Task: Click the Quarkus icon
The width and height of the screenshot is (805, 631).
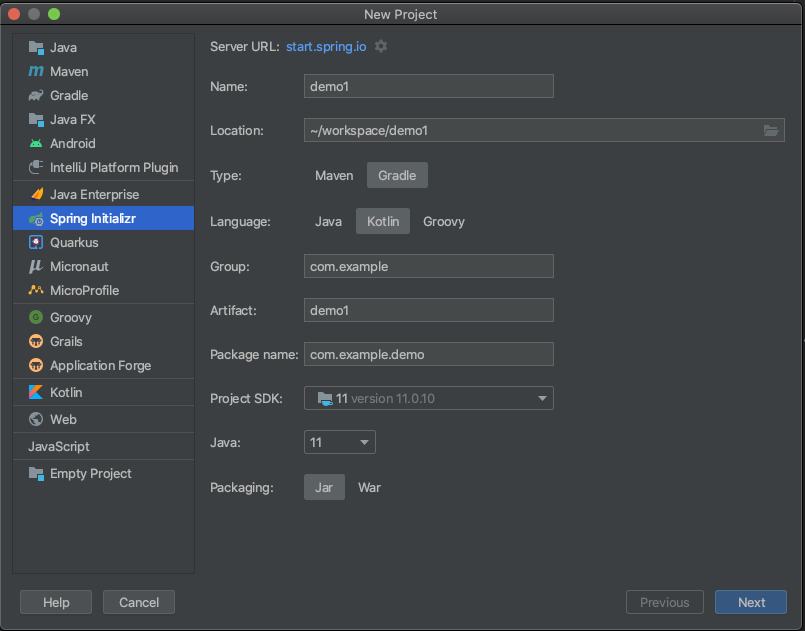Action: [x=36, y=242]
